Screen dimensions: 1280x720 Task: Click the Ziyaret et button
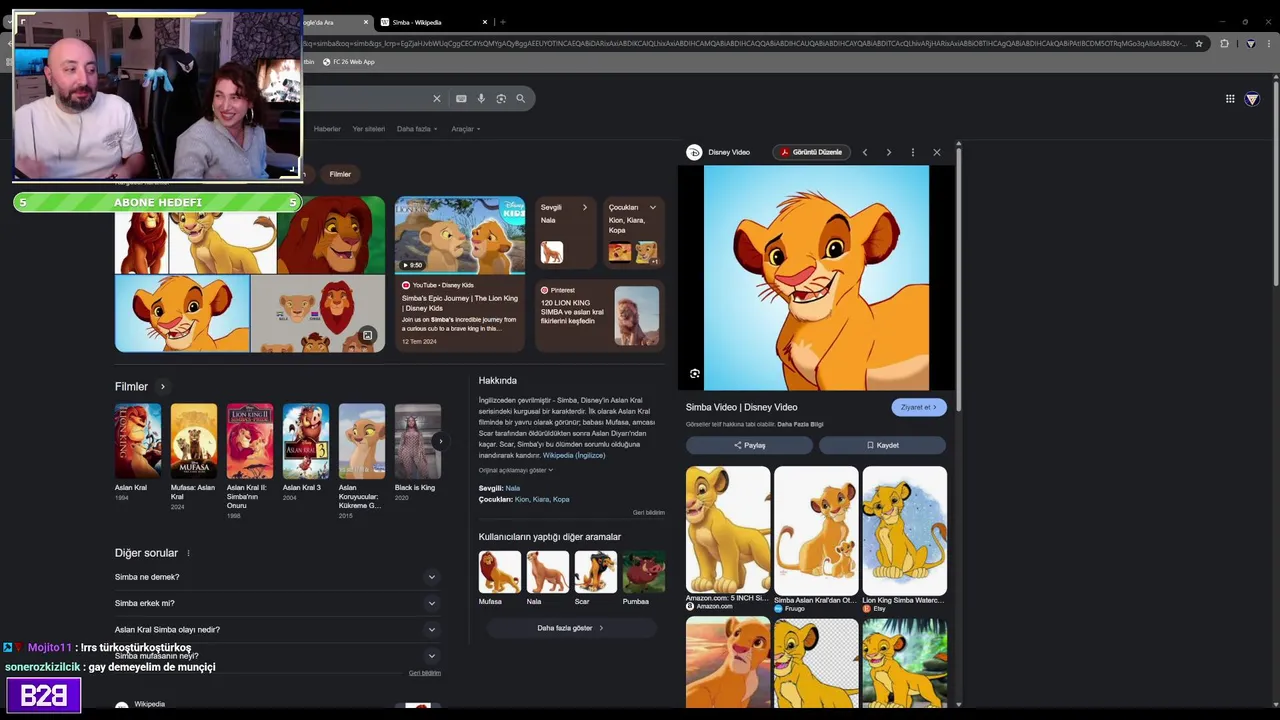[919, 407]
